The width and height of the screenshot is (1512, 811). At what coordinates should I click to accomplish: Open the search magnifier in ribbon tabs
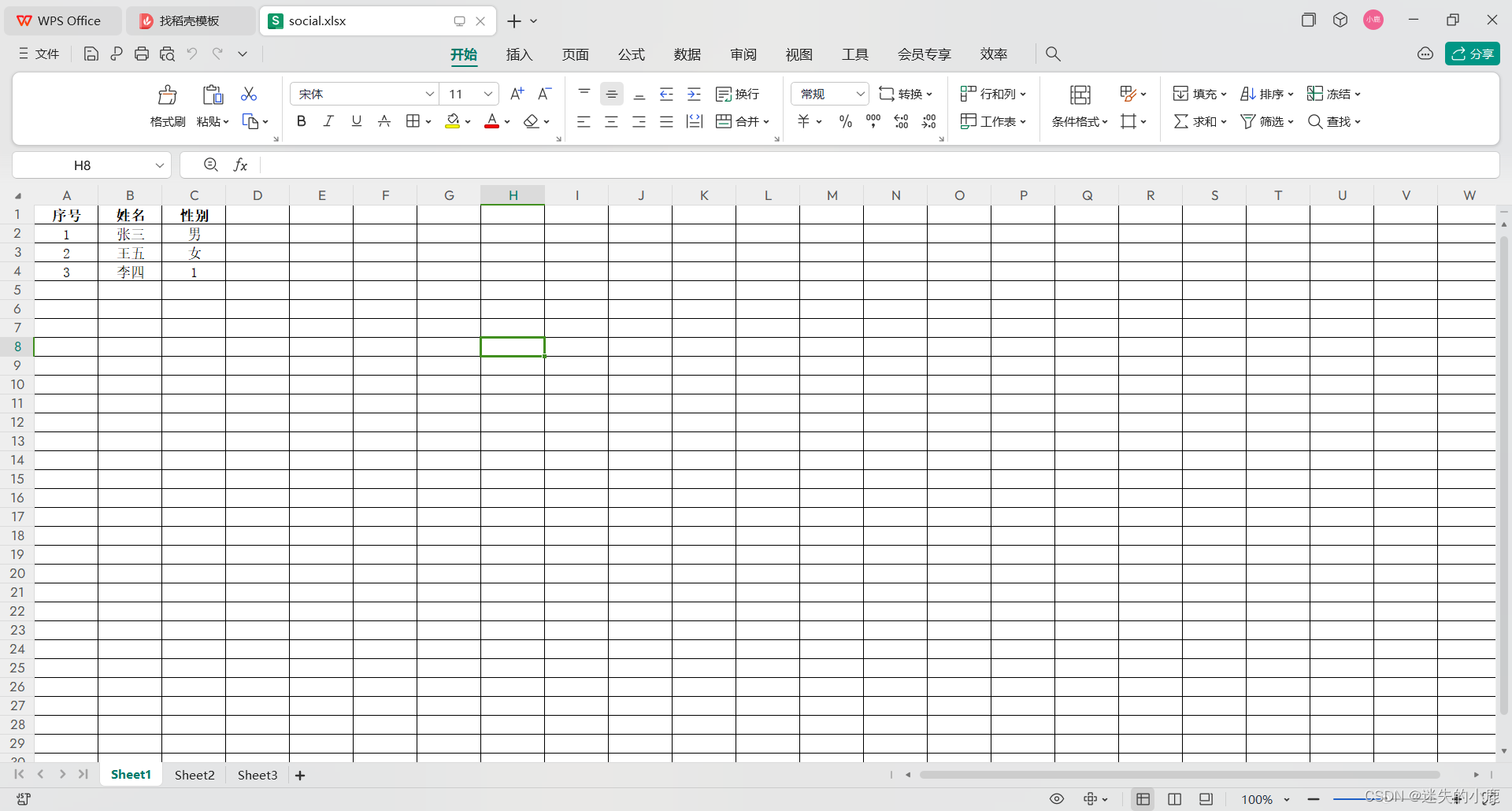pyautogui.click(x=1053, y=54)
